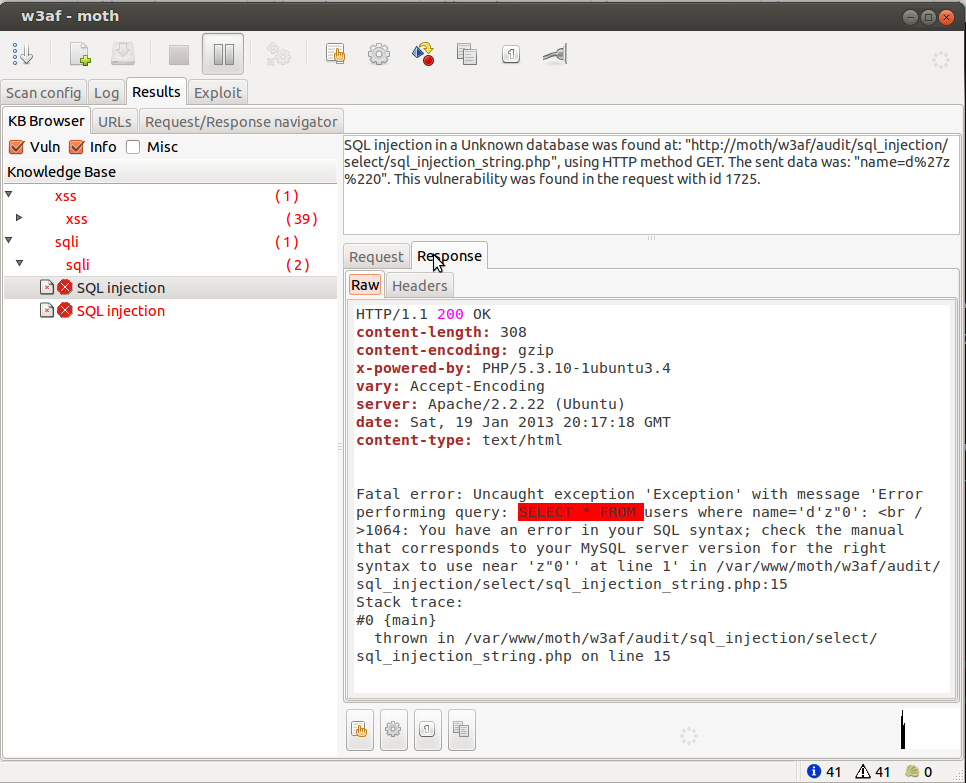Image resolution: width=966 pixels, height=783 pixels.
Task: Enable the Misc checkbox
Action: tap(133, 147)
